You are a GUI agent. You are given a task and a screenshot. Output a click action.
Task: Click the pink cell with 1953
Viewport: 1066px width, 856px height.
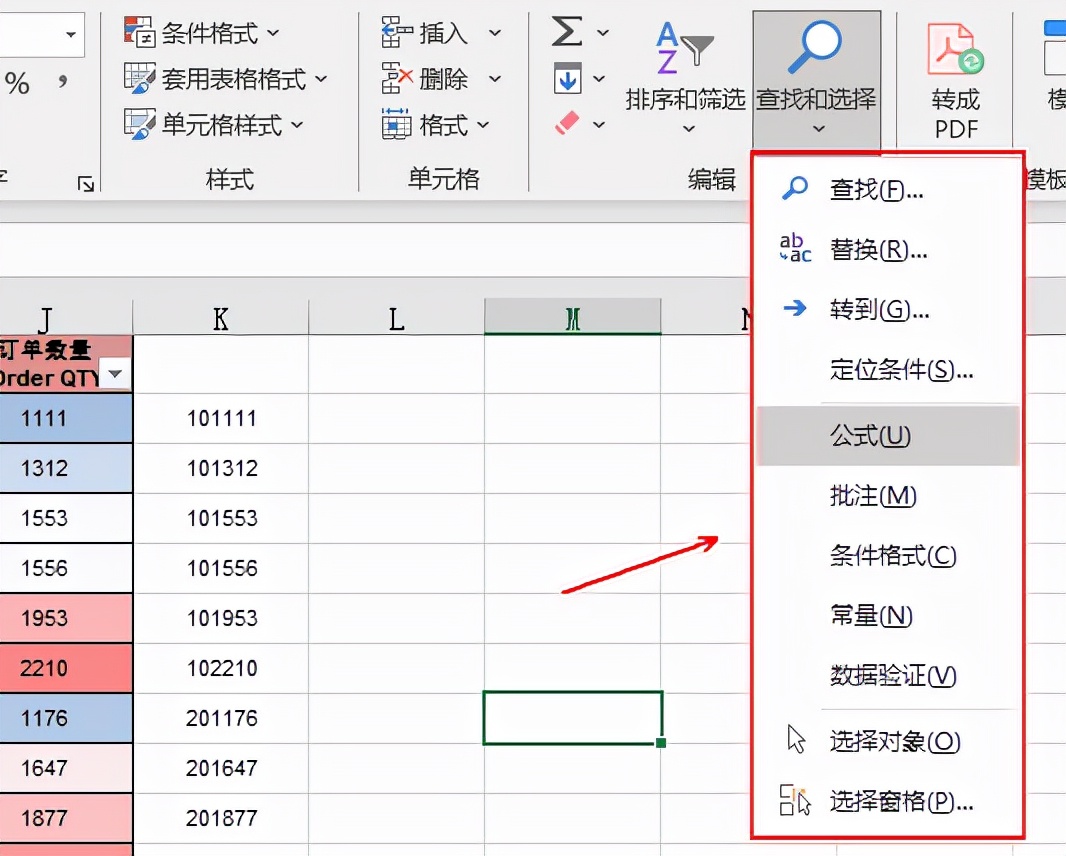65,618
